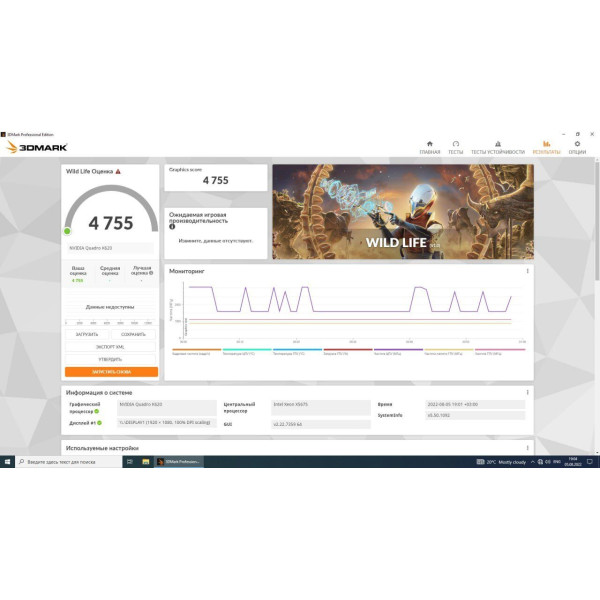Click the network icon in the system tray
Image resolution: width=600 pixels, height=600 pixels.
(x=540, y=462)
